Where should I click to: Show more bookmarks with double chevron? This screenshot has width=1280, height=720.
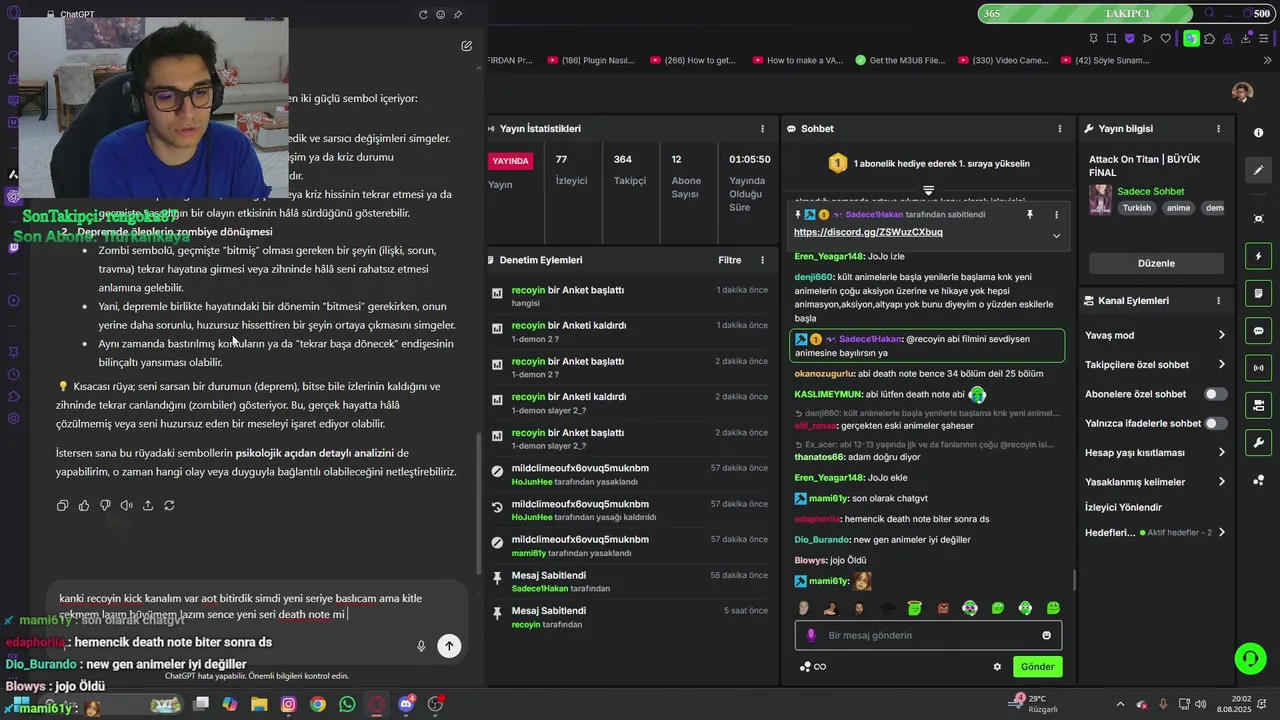pyautogui.click(x=1268, y=60)
